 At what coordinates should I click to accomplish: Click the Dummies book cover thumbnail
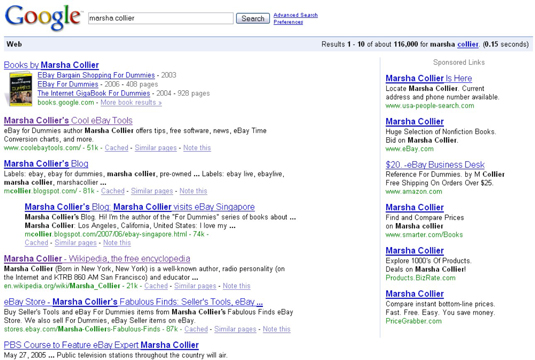pyautogui.click(x=20, y=89)
